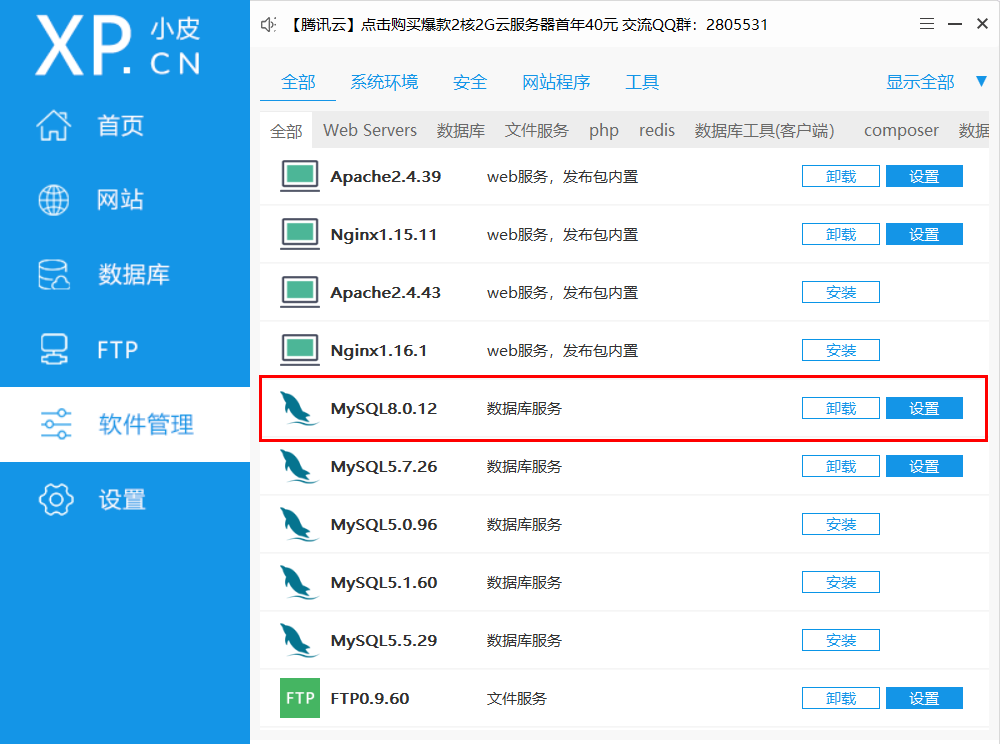
Task: Switch to the top 全部 category tab
Action: [298, 82]
